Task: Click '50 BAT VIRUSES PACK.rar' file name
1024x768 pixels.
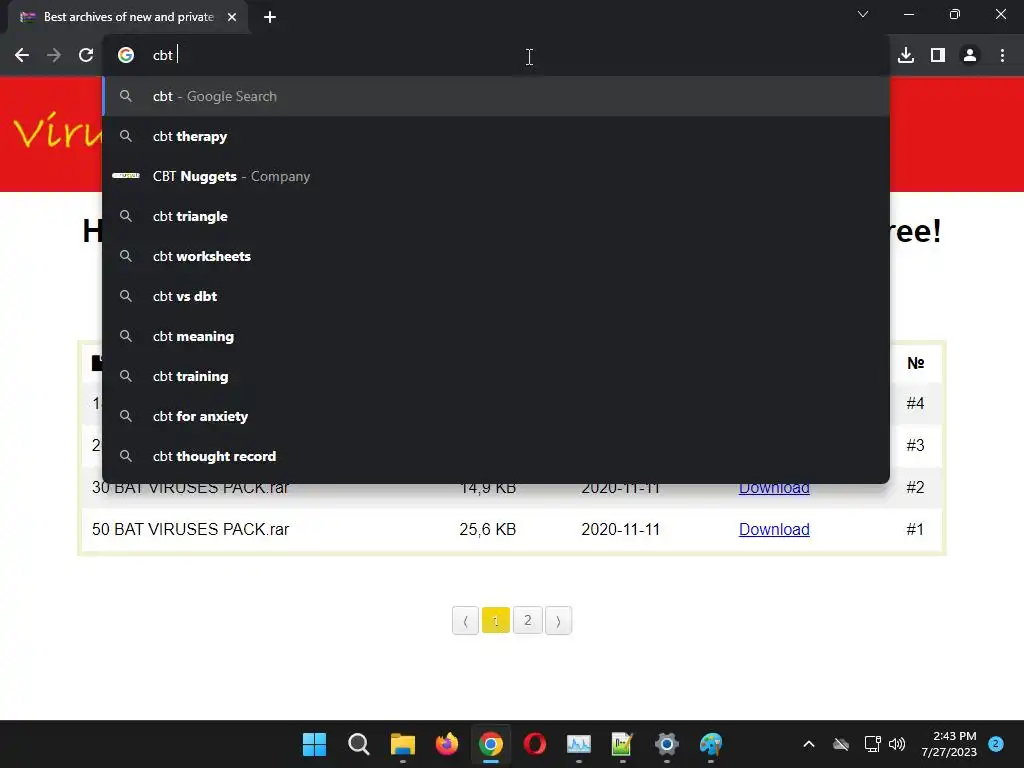Action: coord(190,529)
